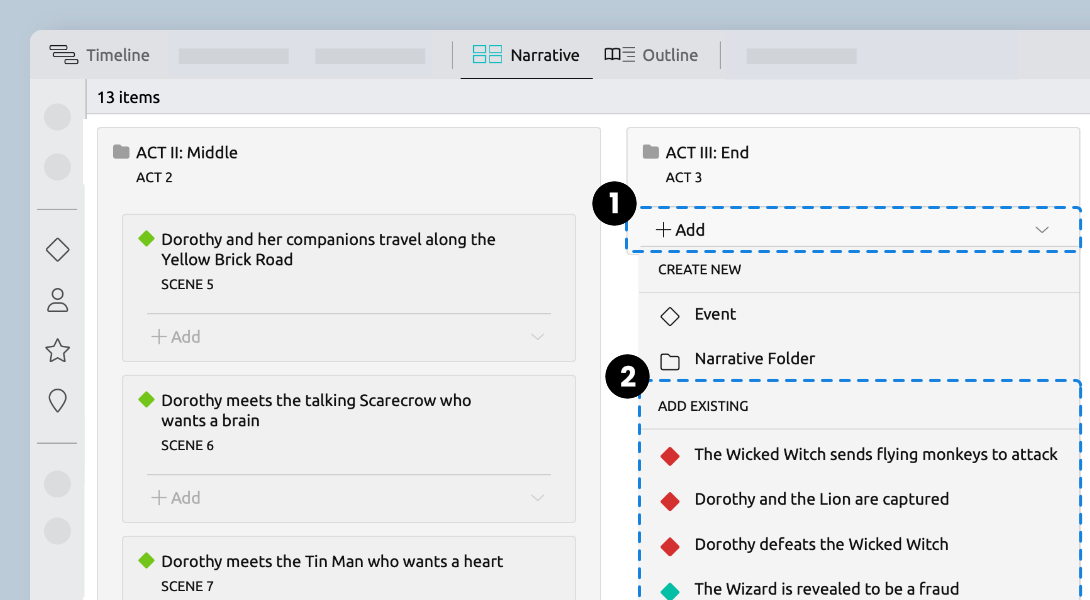Viewport: 1090px width, 600px height.
Task: Click green diamond of Tin Man scene
Action: pos(146,560)
